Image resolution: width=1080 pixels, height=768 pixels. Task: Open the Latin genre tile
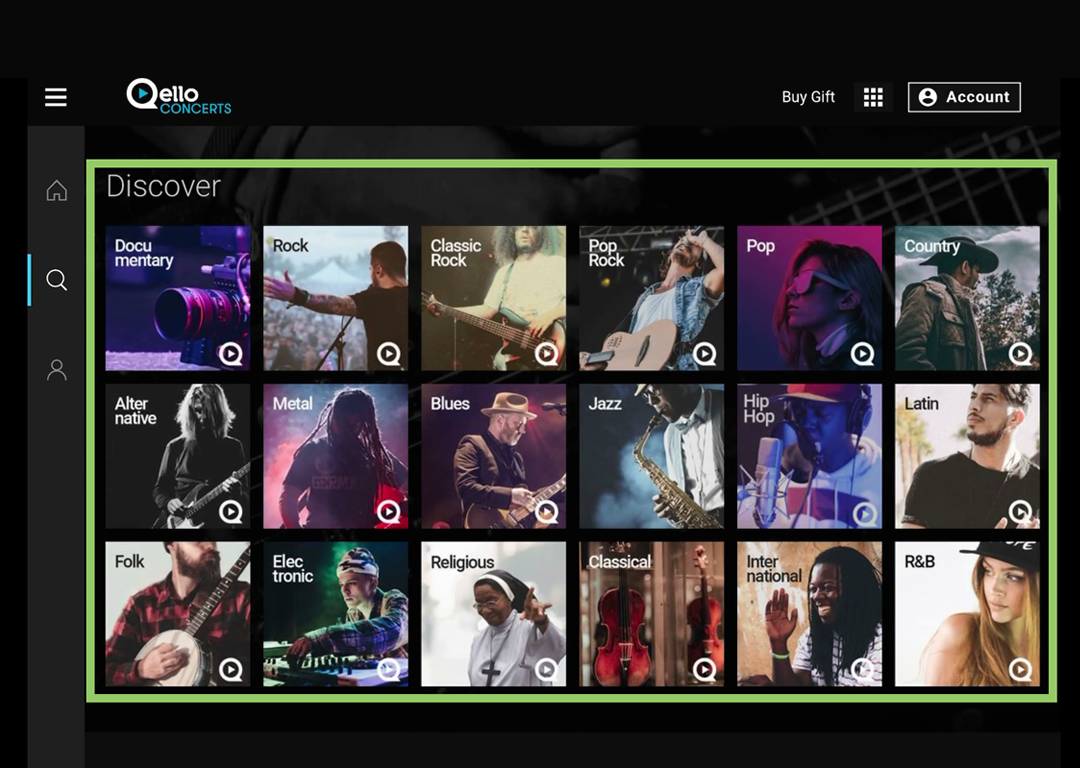[967, 456]
